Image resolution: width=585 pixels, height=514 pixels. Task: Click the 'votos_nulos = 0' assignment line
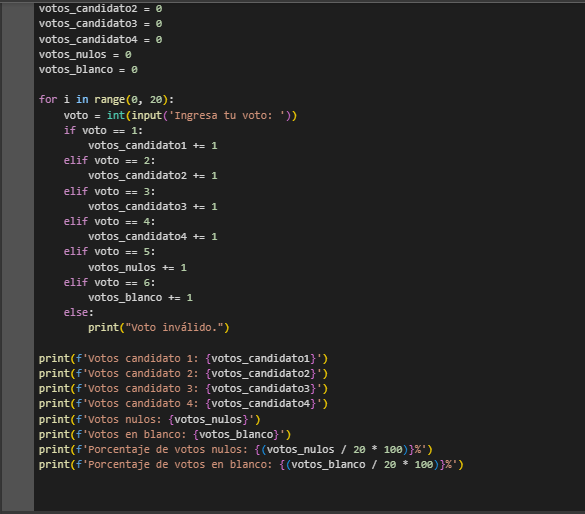tap(85, 55)
